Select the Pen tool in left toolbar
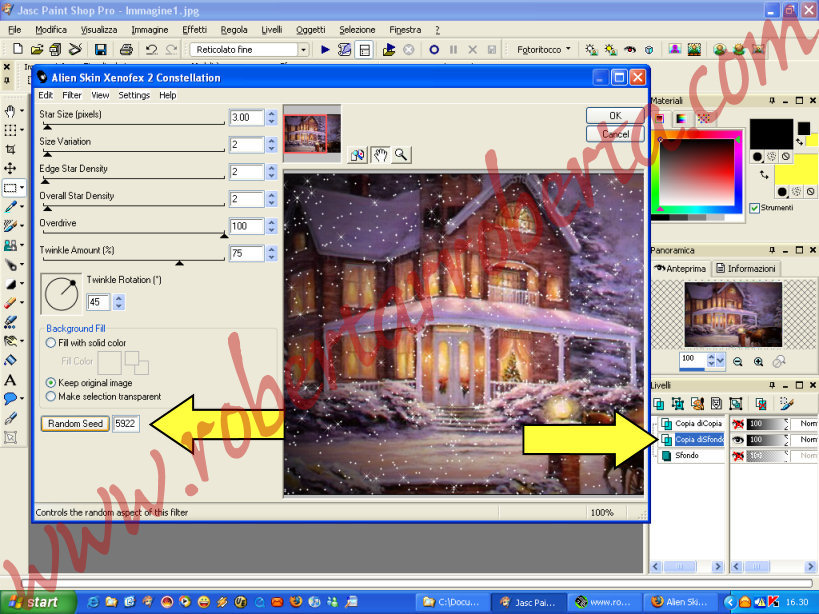The image size is (819, 614). (x=10, y=418)
